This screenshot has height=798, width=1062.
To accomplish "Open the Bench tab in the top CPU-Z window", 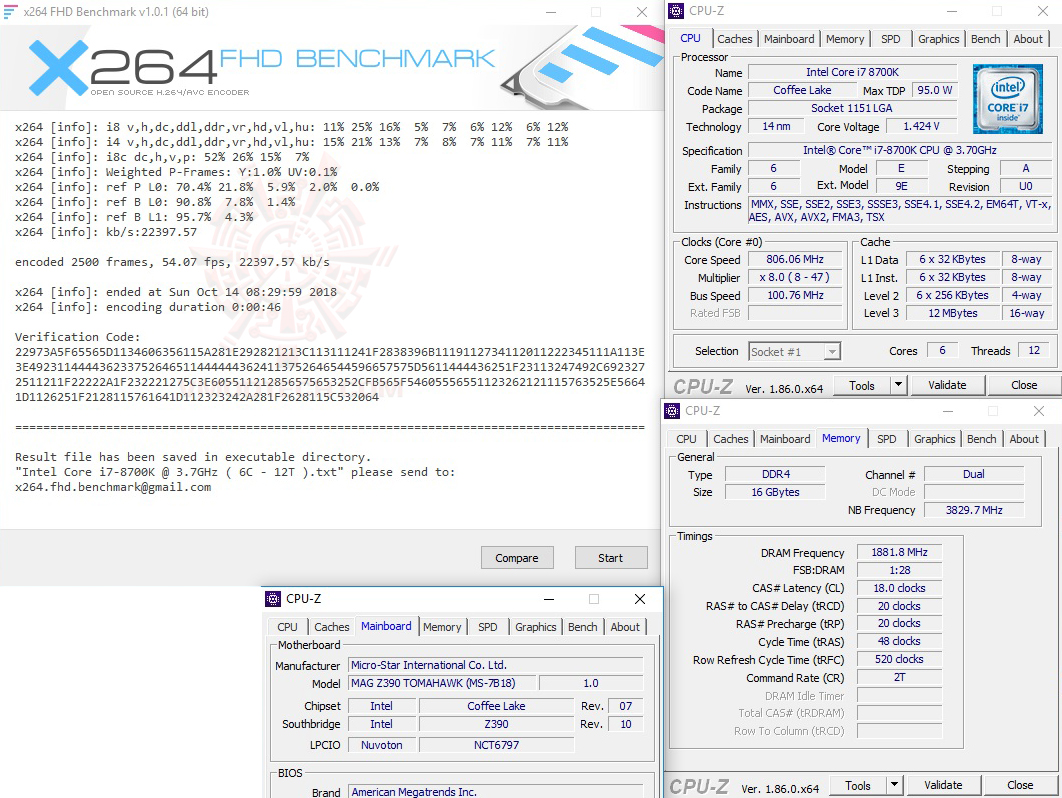I will [985, 38].
